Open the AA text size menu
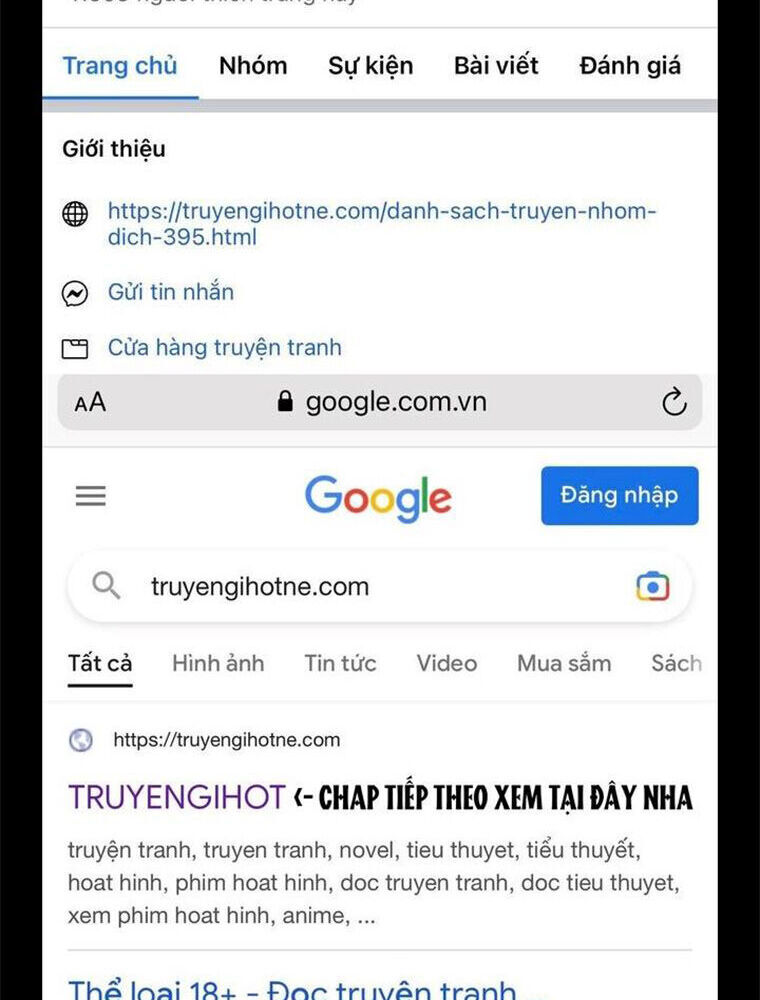The height and width of the screenshot is (1000, 760). click(x=90, y=402)
